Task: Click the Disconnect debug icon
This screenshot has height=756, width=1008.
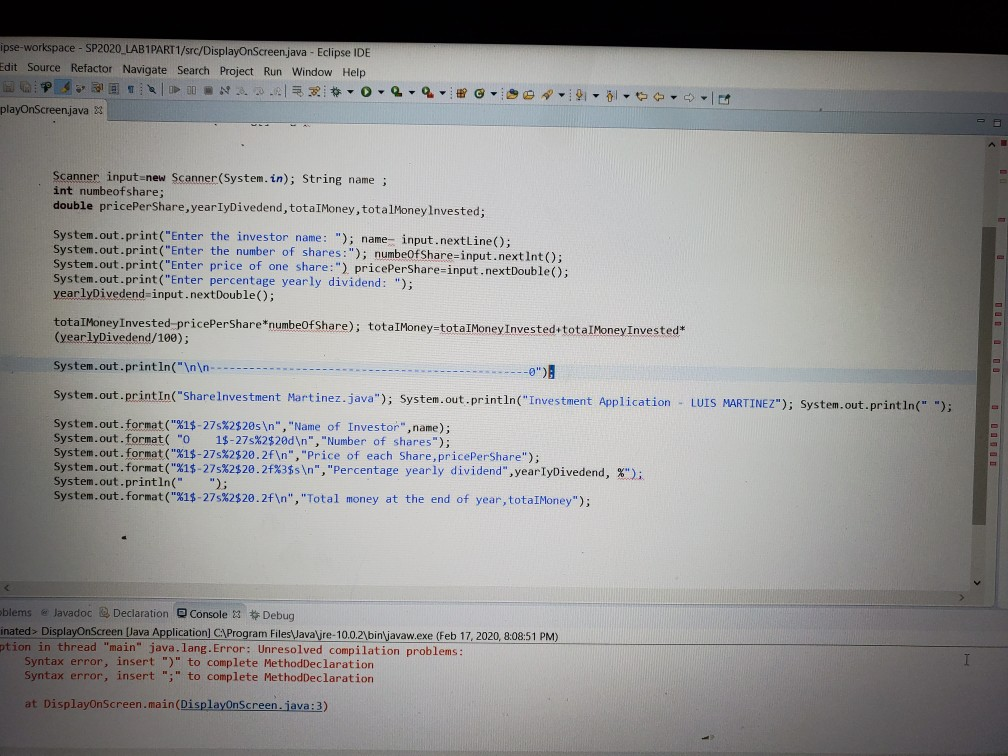Action: pyautogui.click(x=224, y=91)
